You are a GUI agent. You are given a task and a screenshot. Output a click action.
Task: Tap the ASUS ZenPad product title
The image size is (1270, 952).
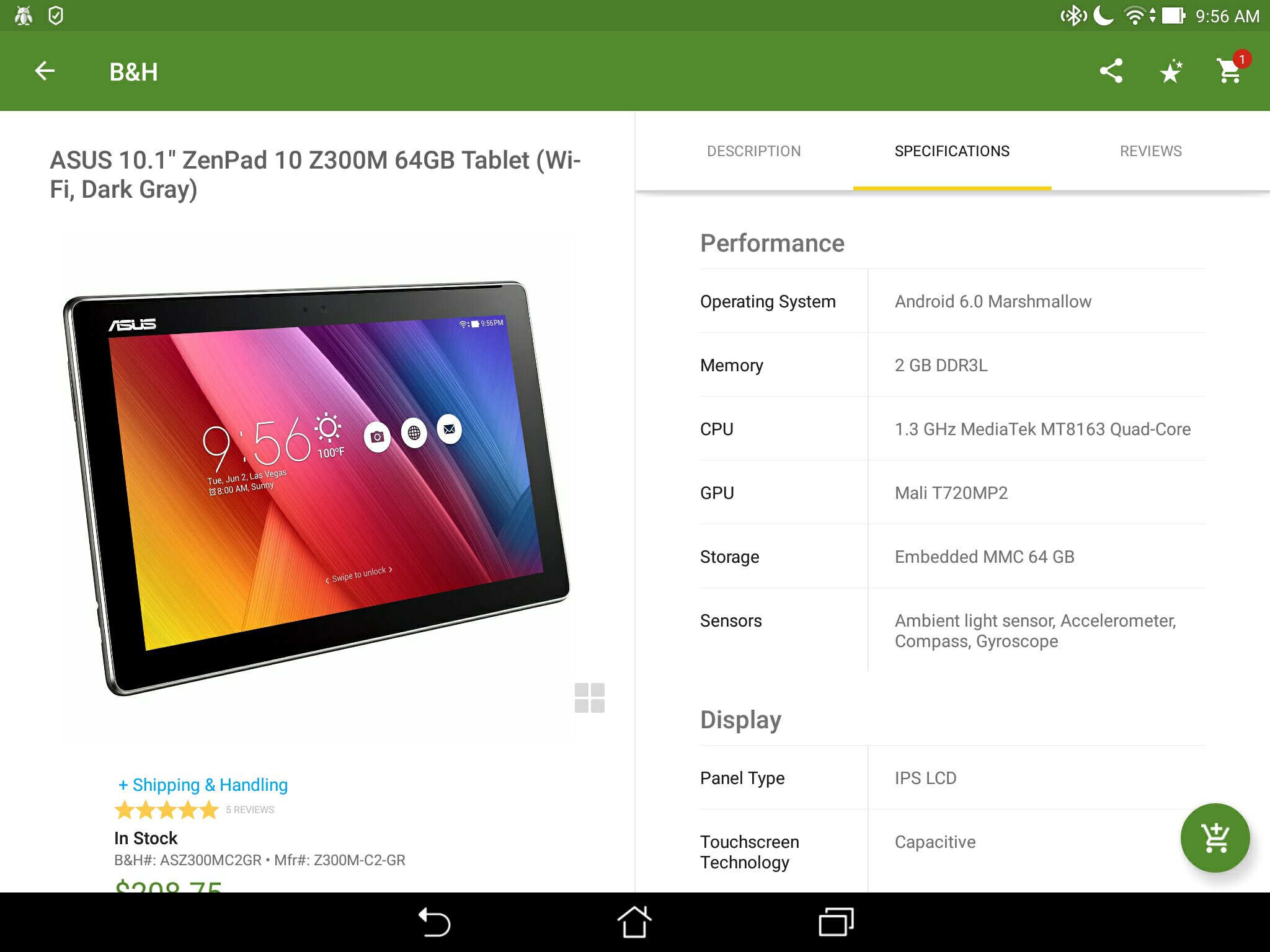pos(315,174)
